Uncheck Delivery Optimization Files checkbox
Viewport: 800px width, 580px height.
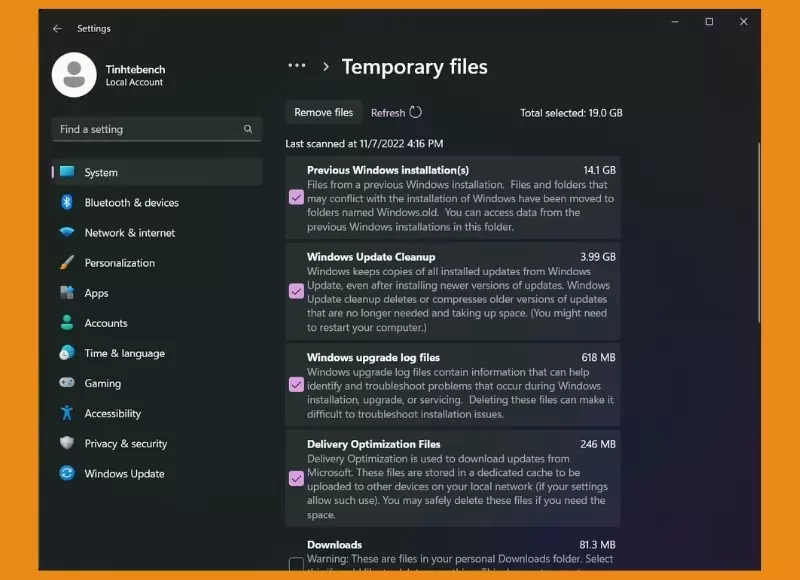pos(296,478)
